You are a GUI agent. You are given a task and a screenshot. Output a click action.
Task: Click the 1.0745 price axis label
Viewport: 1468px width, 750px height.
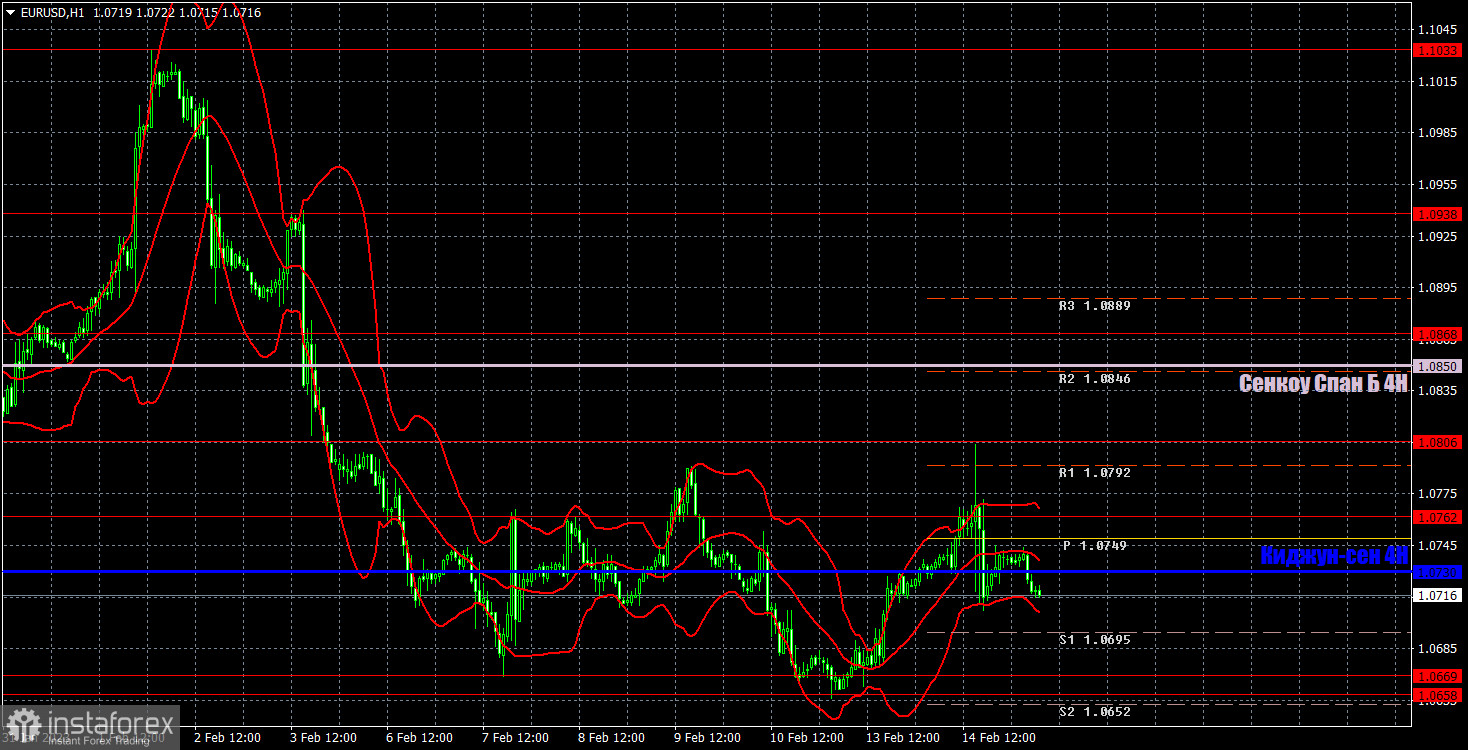(x=1438, y=546)
